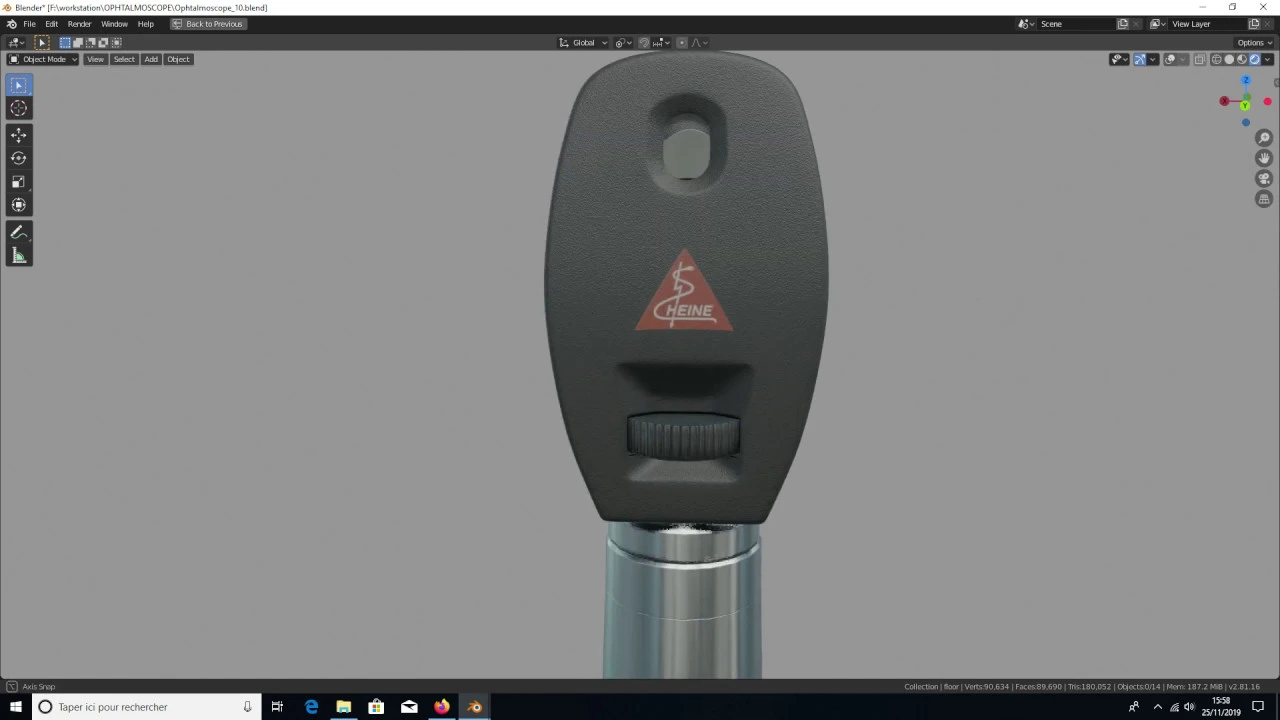The width and height of the screenshot is (1280, 720).
Task: Expand gizmo options dropdown arrow
Action: 1153,59
